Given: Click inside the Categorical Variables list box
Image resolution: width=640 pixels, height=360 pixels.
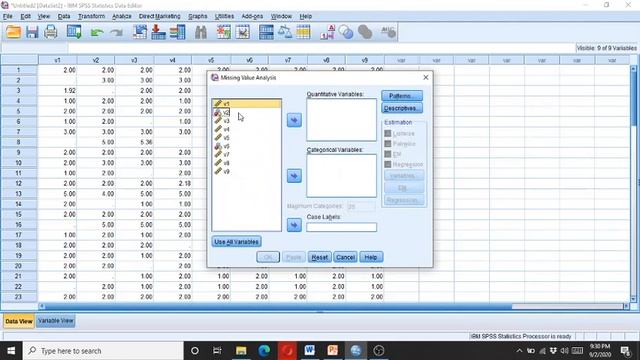Looking at the screenshot, I should tap(341, 176).
